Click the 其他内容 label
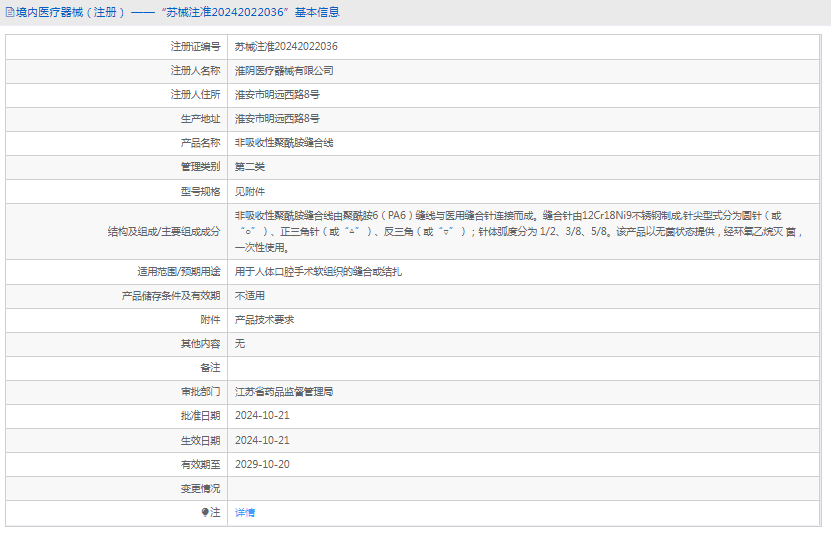 tap(200, 344)
